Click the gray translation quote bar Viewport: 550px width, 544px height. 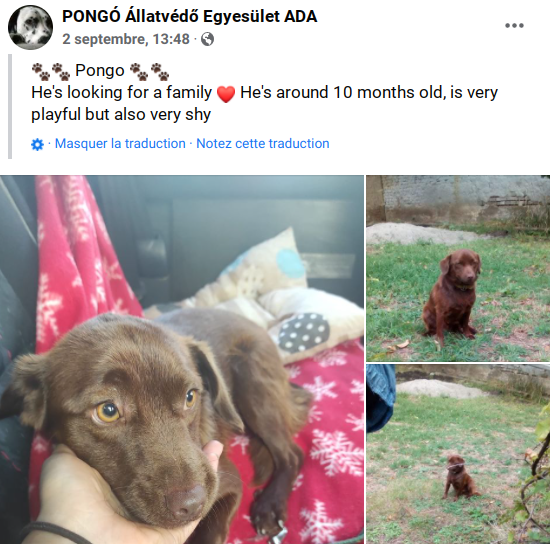point(10,106)
